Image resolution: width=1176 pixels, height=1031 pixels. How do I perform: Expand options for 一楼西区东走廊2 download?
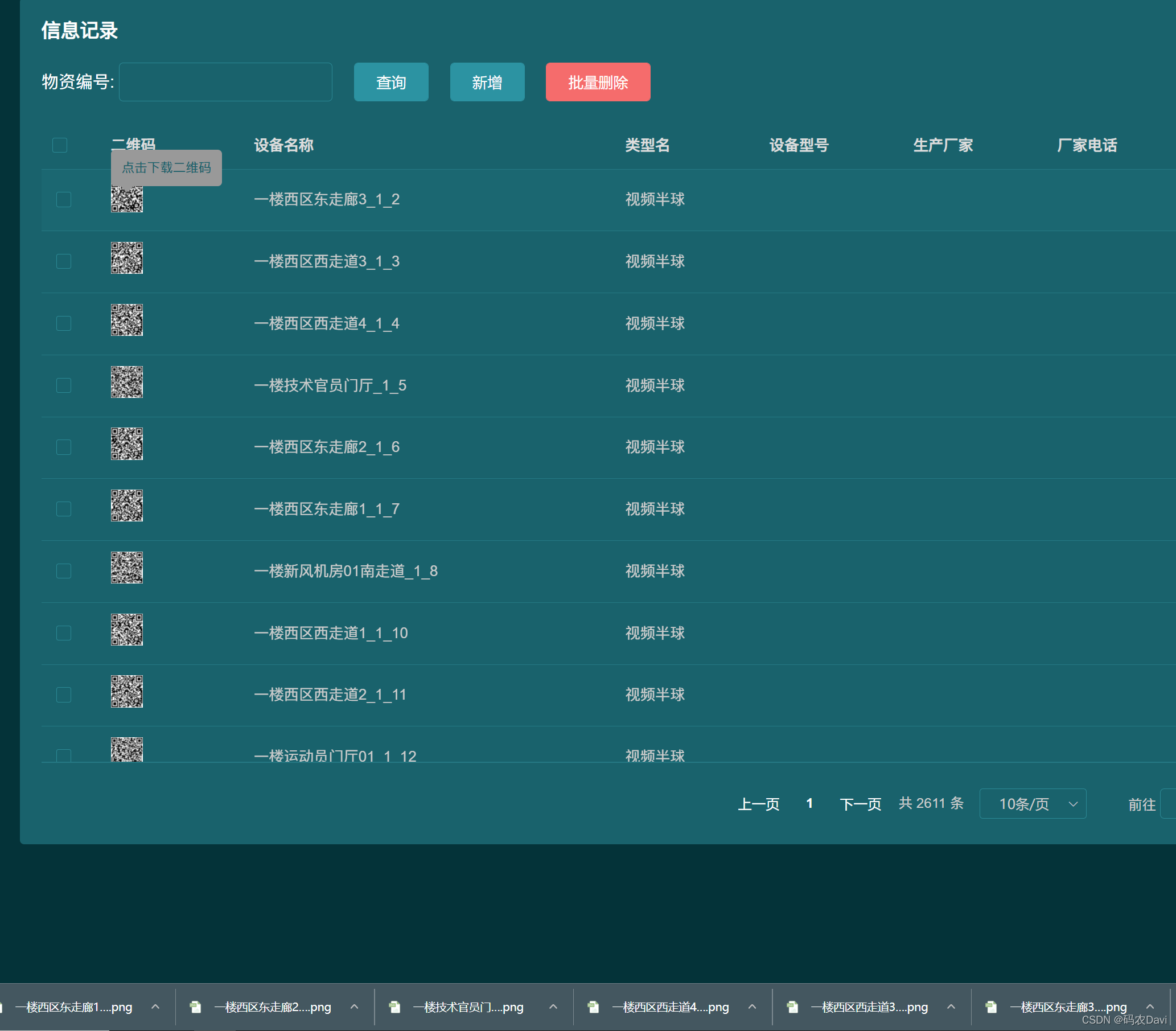[x=355, y=1007]
